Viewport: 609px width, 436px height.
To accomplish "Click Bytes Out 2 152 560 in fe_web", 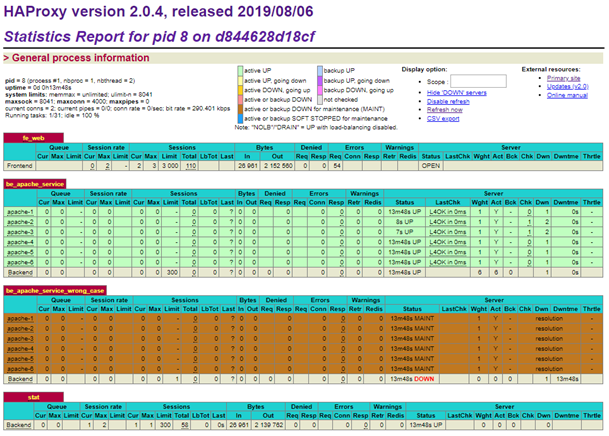I will (x=278, y=166).
